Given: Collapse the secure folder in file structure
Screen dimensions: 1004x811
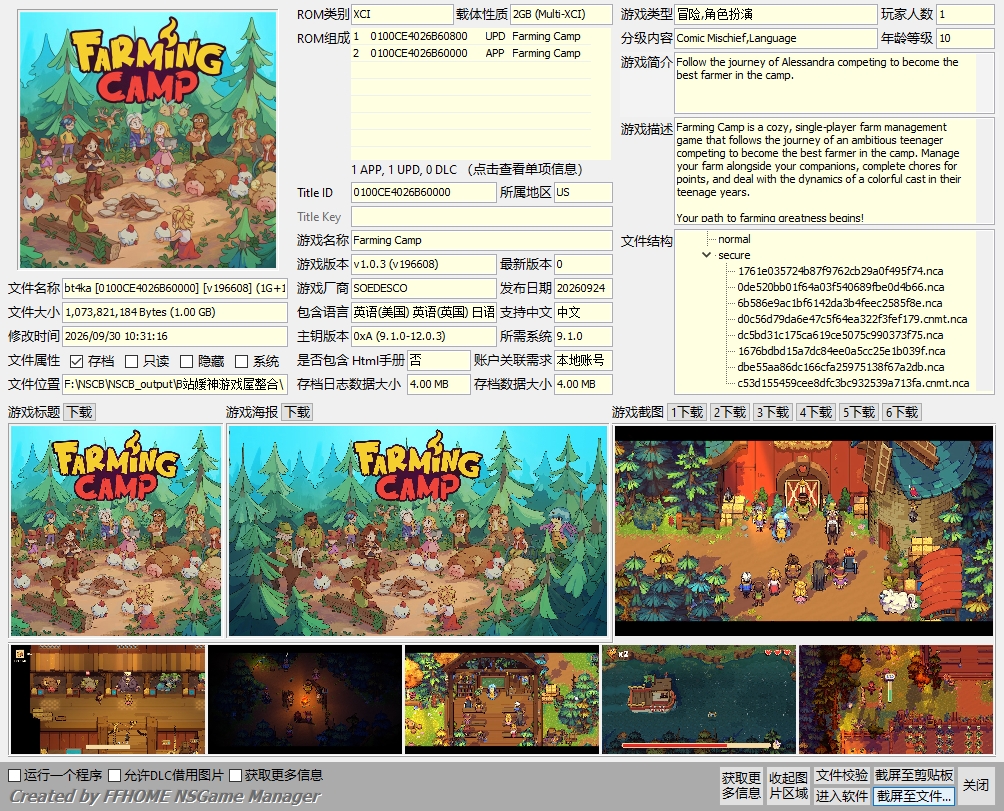Looking at the screenshot, I should (x=706, y=255).
